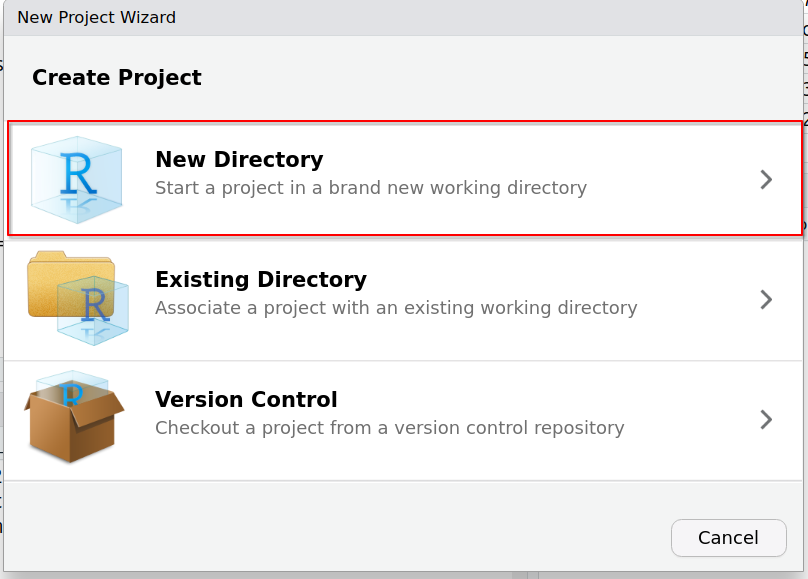
Task: Choose 'Checkout a project from a version control repository'
Action: coord(389,428)
